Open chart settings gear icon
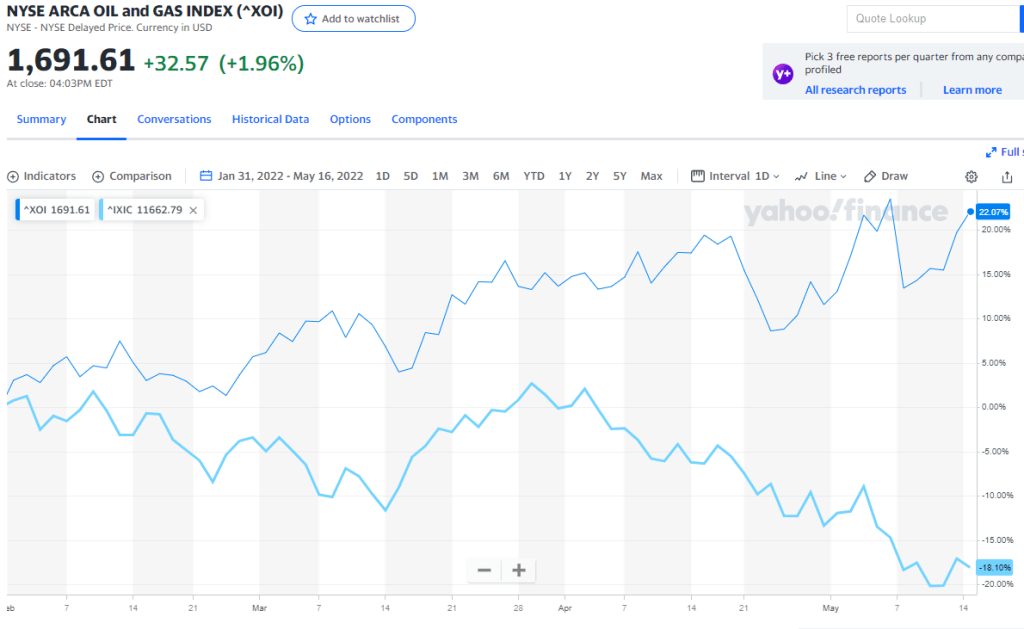Screen dimensions: 1024x629 [971, 176]
